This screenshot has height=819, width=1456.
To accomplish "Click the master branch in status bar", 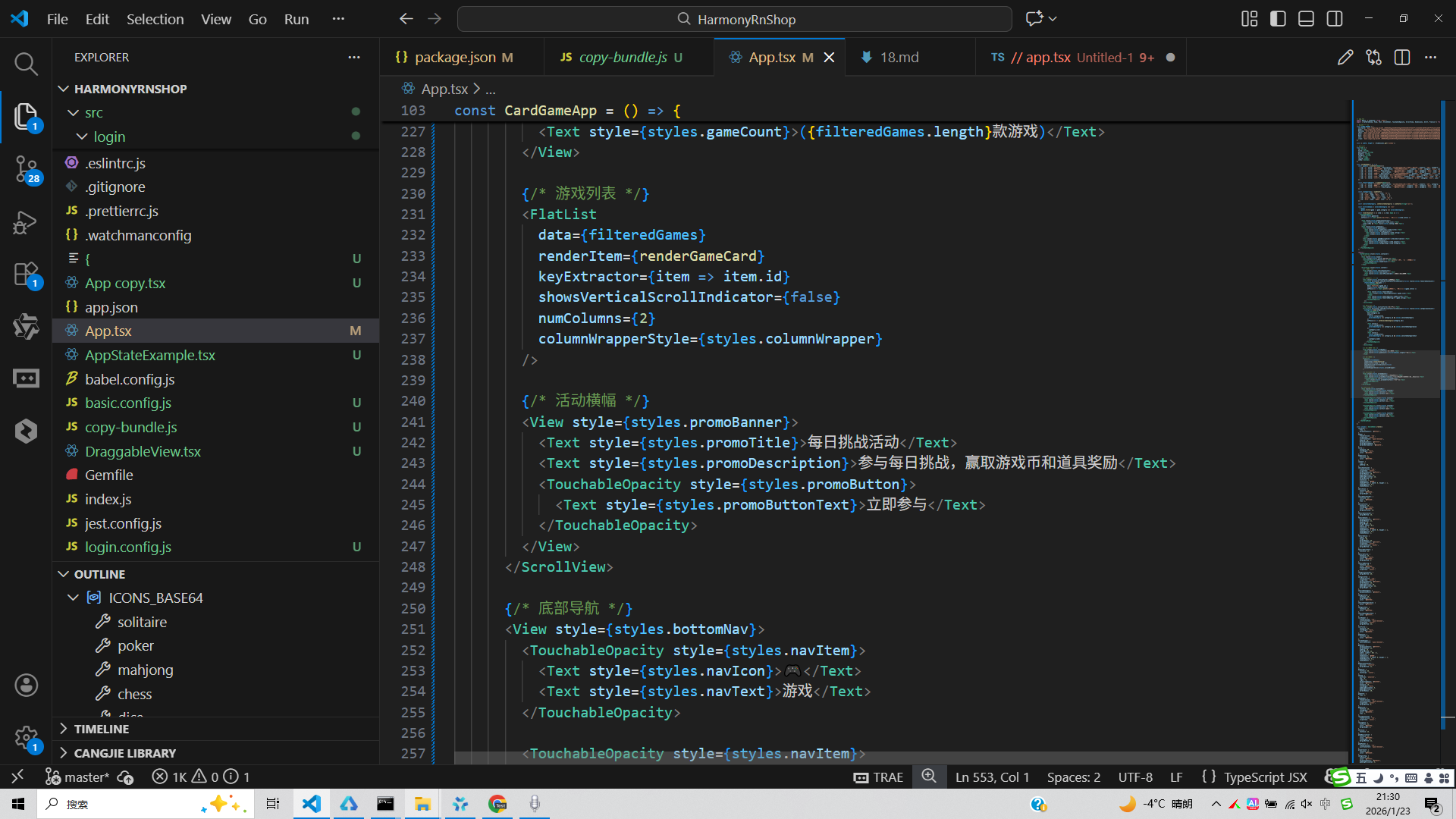I will pyautogui.click(x=86, y=777).
